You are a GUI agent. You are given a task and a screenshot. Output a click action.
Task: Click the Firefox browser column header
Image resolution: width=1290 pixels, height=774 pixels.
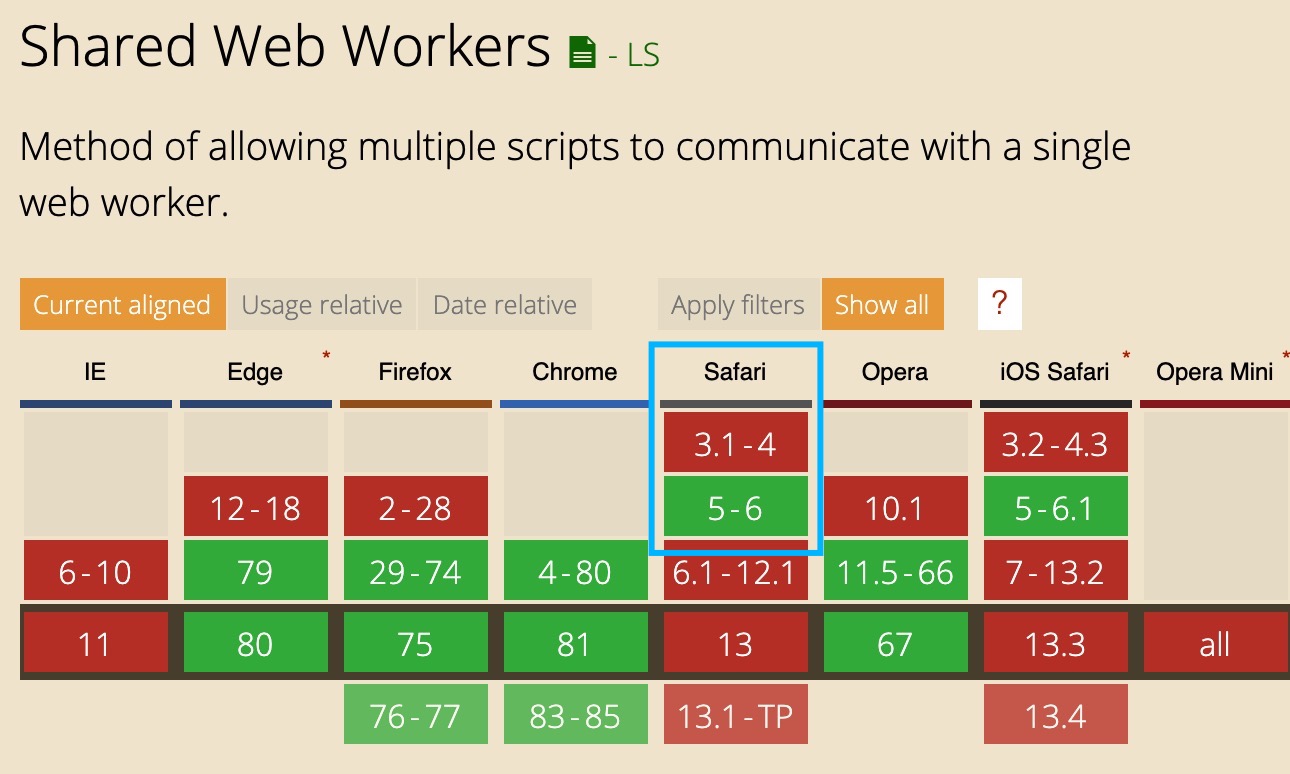(415, 373)
